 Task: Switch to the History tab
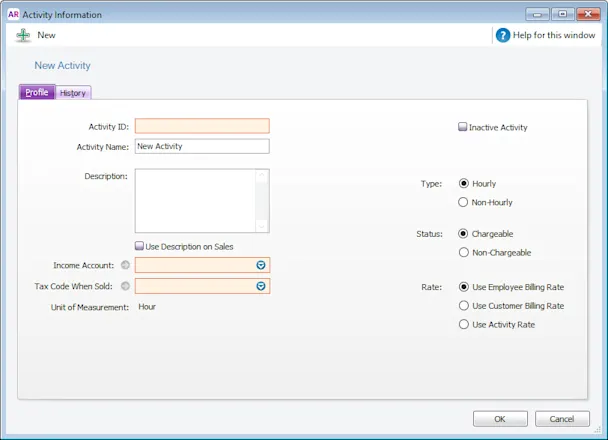pos(73,93)
